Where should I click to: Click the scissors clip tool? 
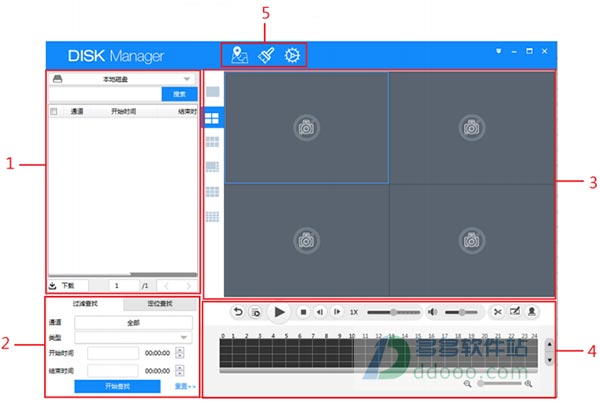(x=497, y=312)
